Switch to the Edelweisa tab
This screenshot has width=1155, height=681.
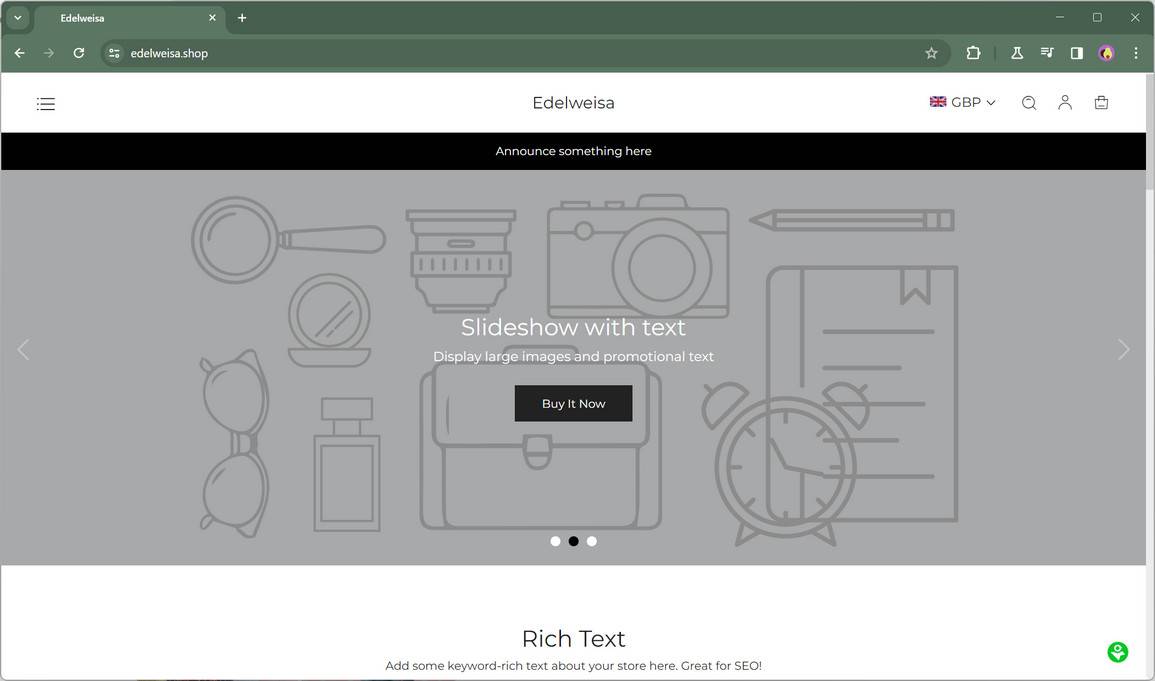coord(130,18)
